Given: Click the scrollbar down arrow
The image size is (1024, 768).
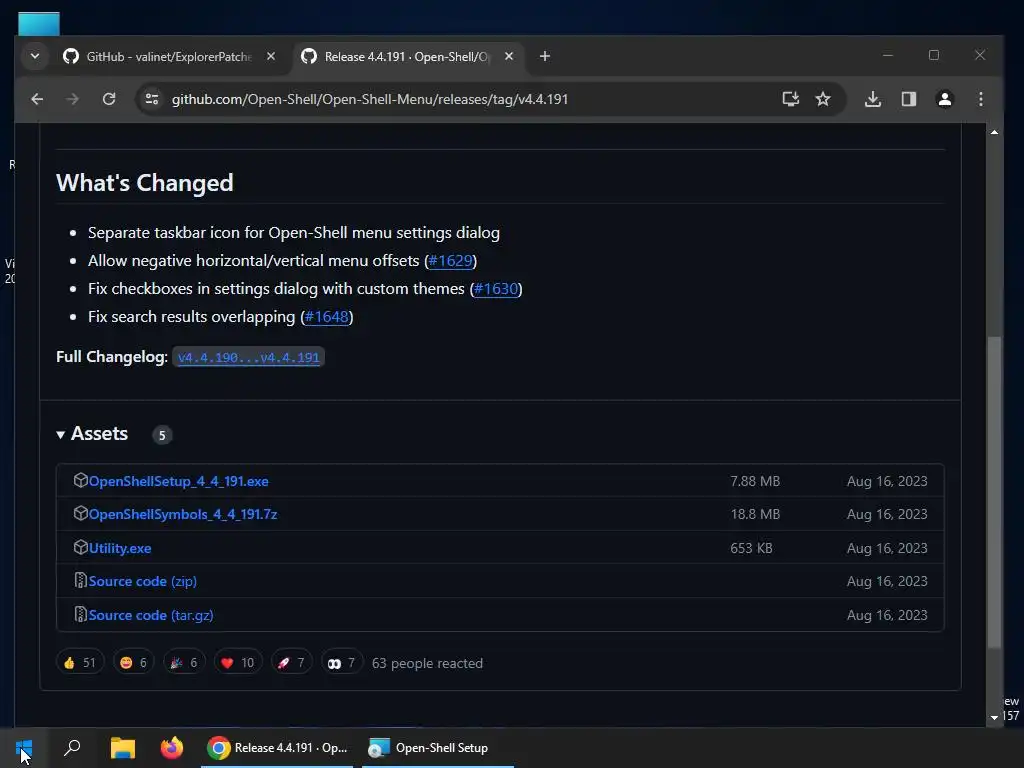Looking at the screenshot, I should point(994,717).
